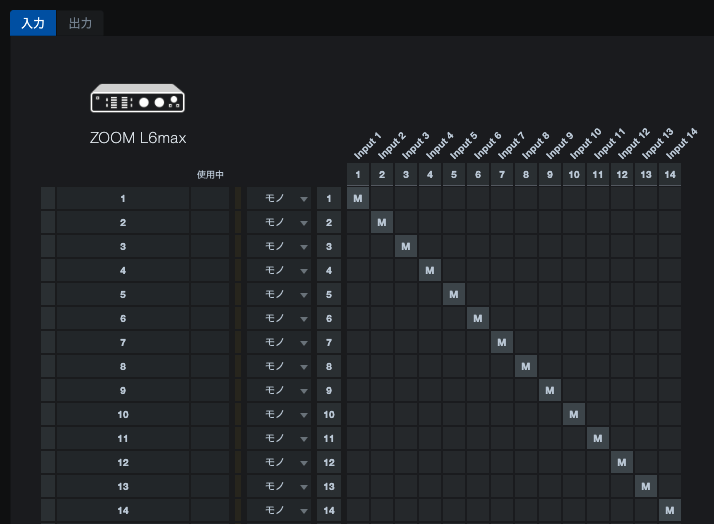
Task: Click the color strip beside channel 3
Action: pos(238,247)
